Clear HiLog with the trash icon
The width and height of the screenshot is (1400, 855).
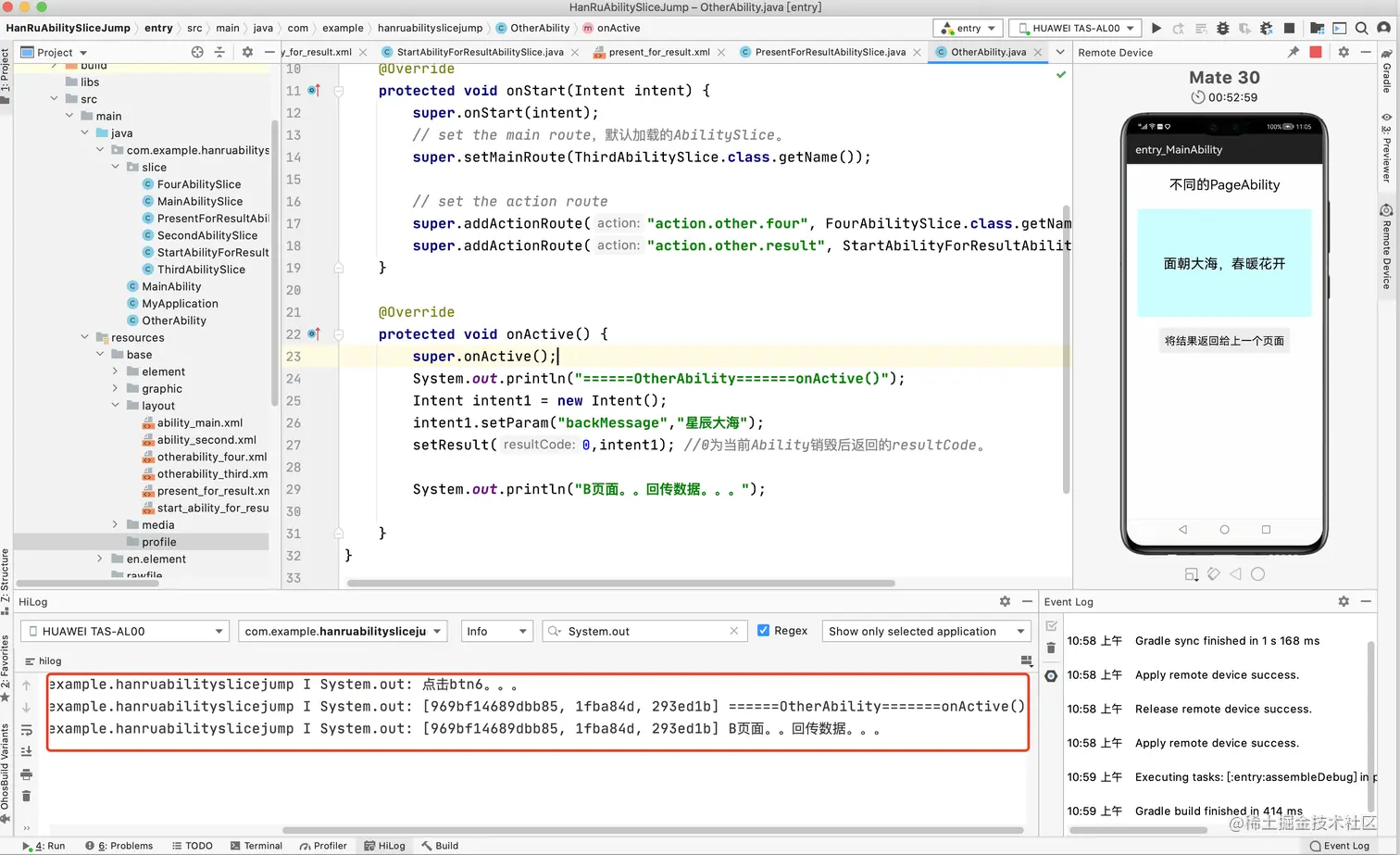coord(26,796)
